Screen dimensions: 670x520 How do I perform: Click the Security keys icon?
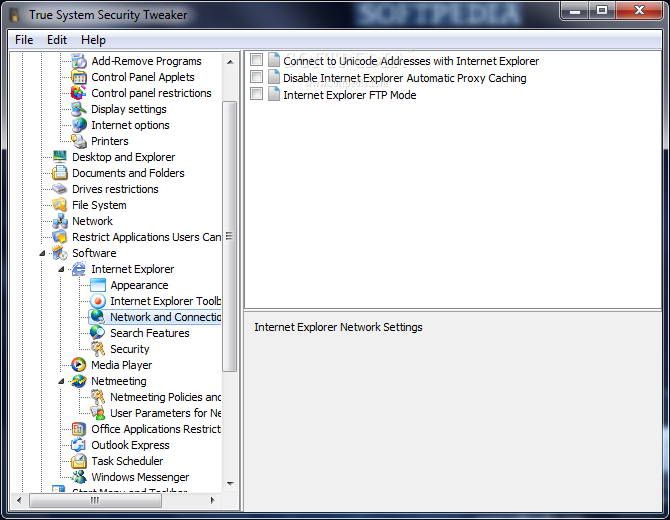[98, 349]
